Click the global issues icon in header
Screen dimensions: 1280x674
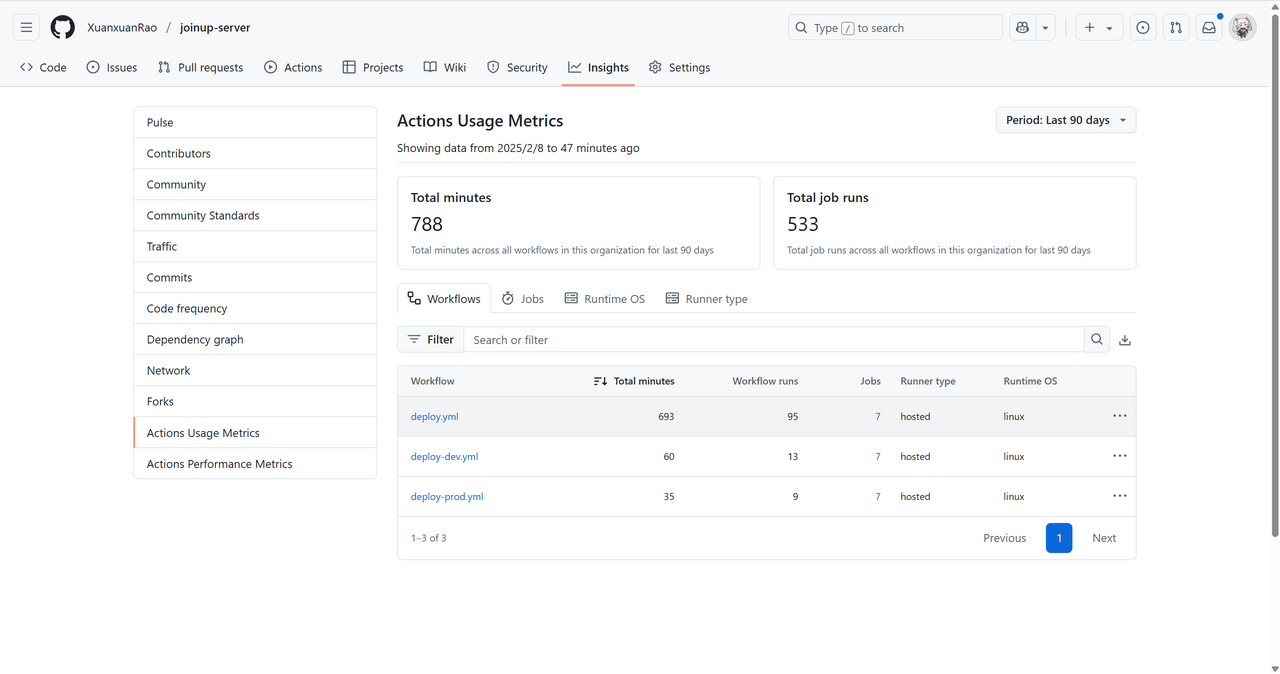pos(1143,28)
